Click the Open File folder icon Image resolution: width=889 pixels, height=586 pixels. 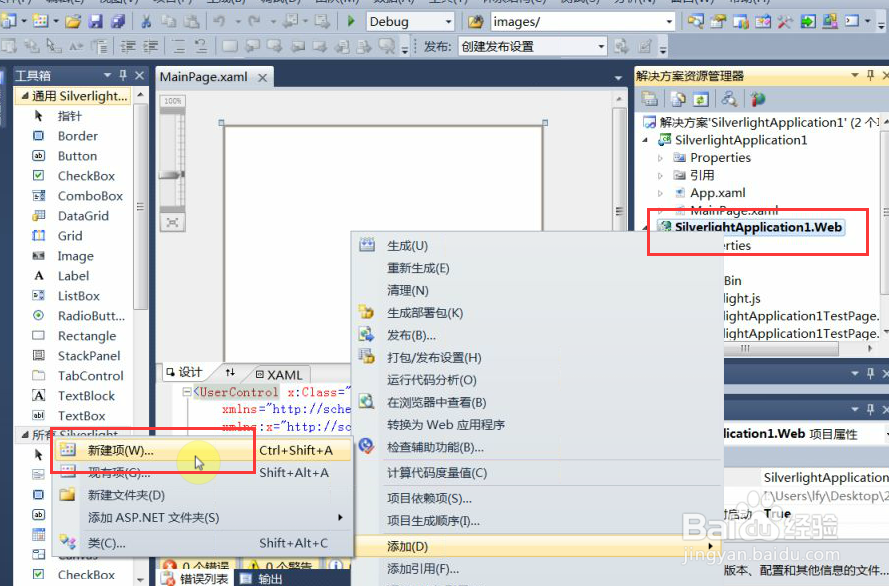[73, 22]
